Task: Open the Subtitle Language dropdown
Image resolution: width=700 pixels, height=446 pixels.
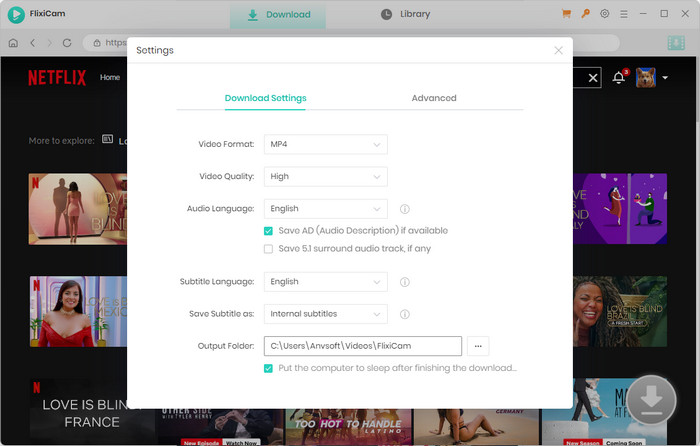Action: tap(325, 282)
